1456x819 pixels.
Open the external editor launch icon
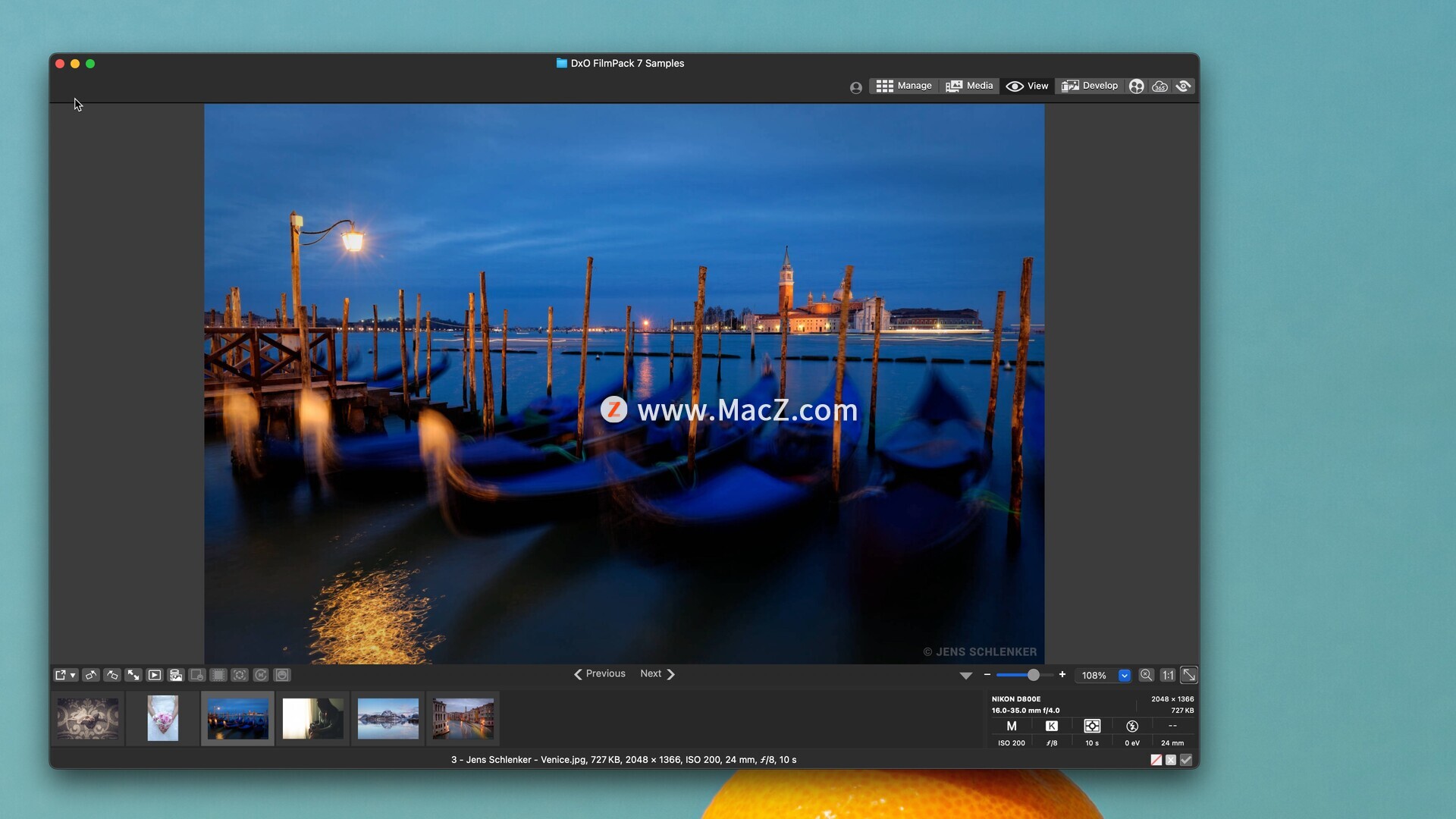click(61, 675)
